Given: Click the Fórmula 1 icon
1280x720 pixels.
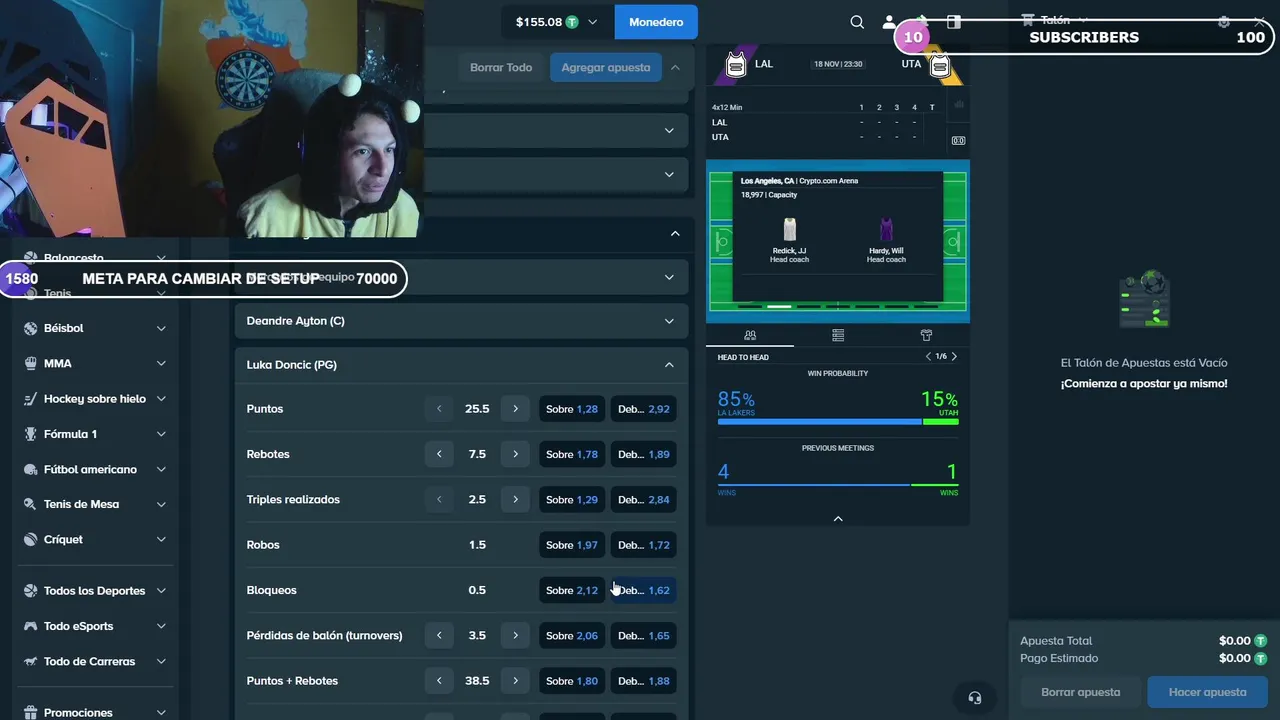Looking at the screenshot, I should [31, 434].
